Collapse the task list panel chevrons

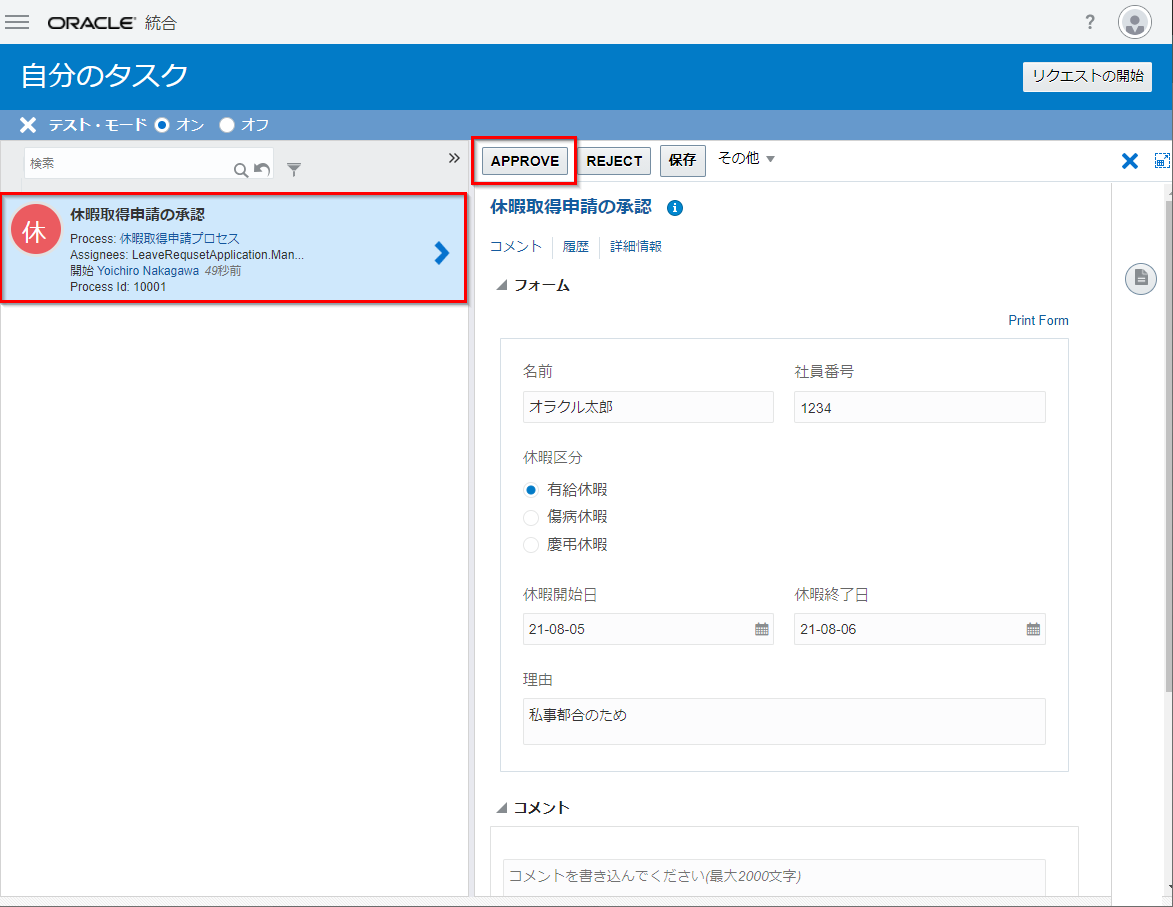click(x=453, y=158)
